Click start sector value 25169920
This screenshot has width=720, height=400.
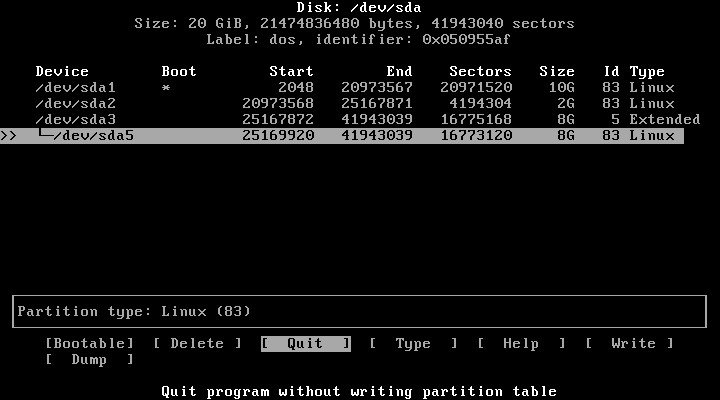(278, 135)
